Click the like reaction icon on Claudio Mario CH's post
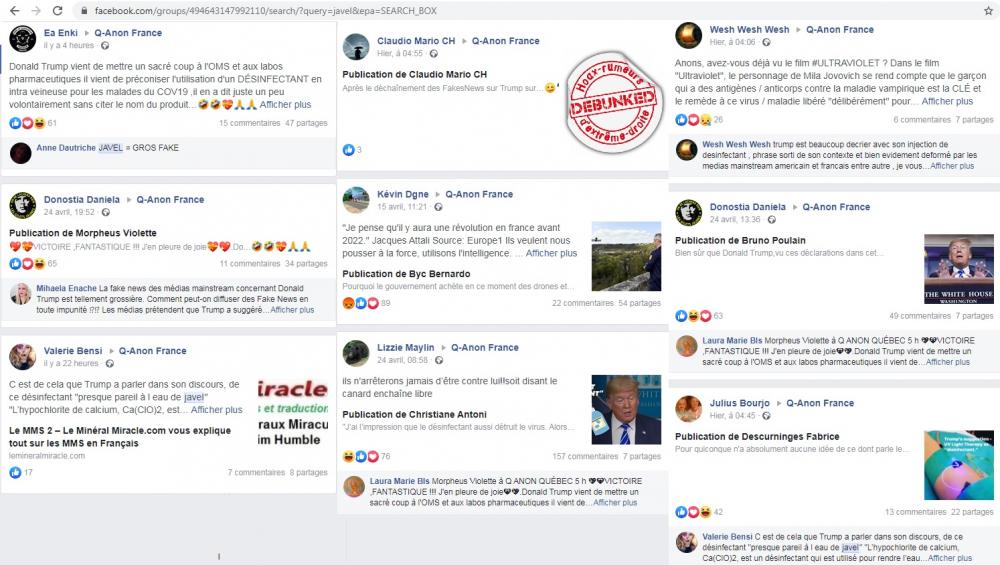The image size is (1000, 565). click(348, 150)
